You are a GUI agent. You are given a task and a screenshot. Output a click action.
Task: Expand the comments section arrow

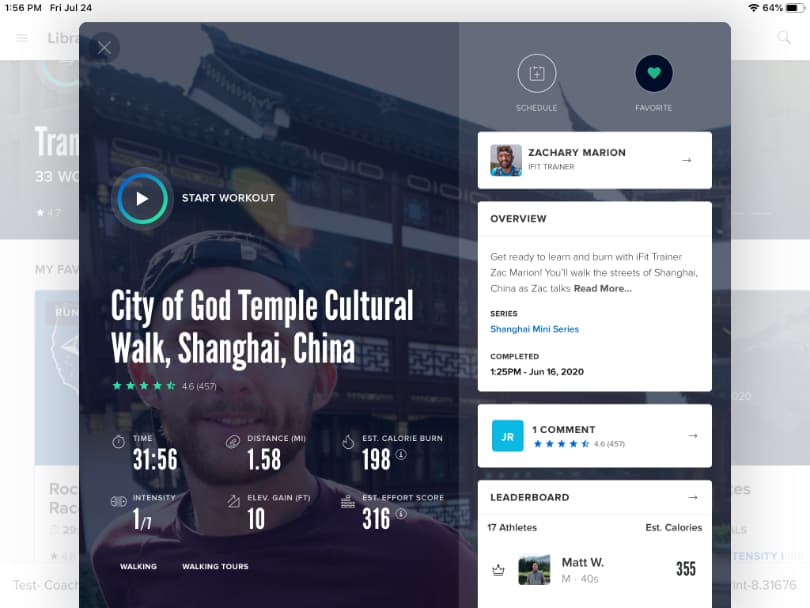pyautogui.click(x=692, y=436)
